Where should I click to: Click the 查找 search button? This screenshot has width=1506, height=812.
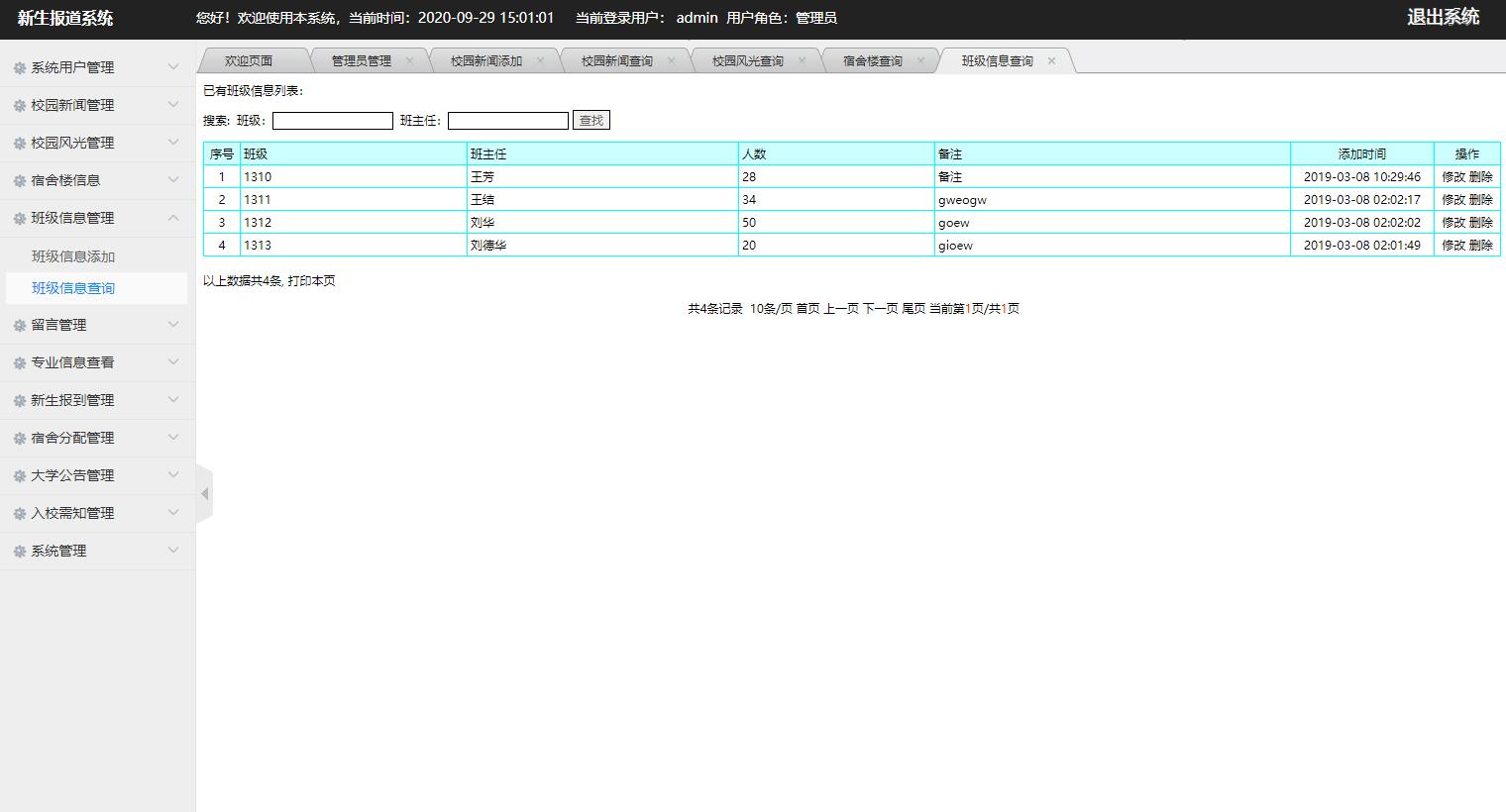591,120
